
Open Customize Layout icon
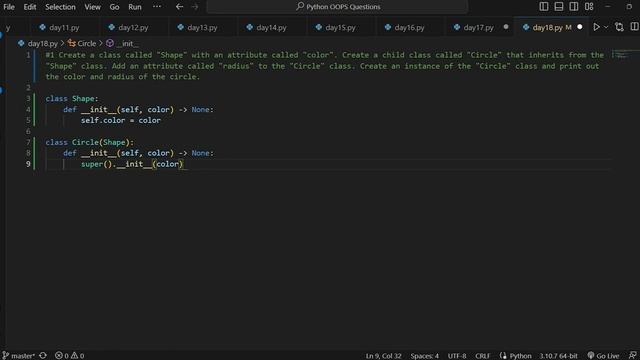click(589, 7)
